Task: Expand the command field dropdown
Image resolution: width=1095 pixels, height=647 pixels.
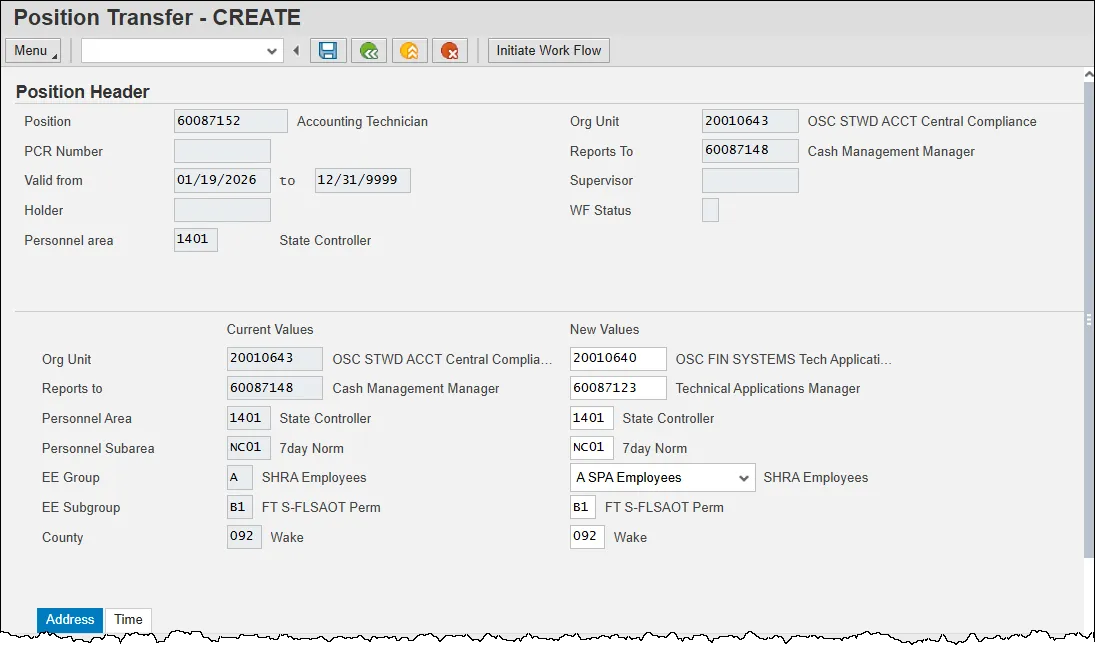Action: point(272,51)
